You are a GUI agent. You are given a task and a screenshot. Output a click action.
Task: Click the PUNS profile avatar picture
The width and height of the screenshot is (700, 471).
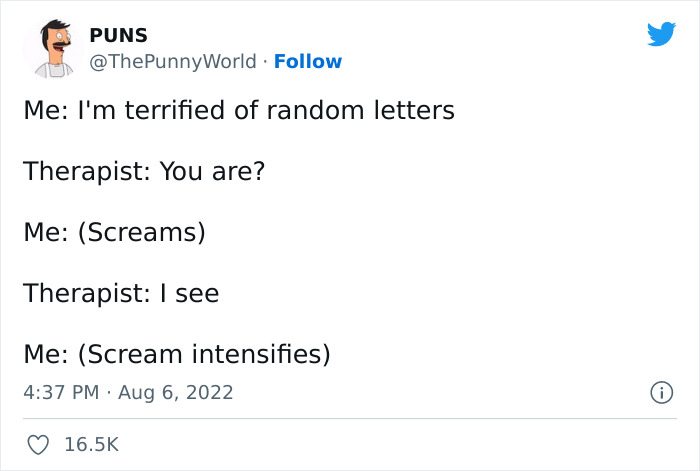[x=53, y=48]
